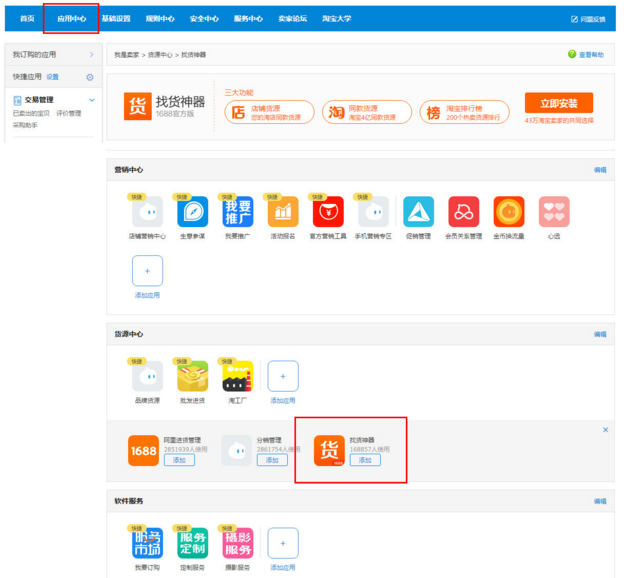
Task: Open the 促销管理 triangle icon
Action: tap(419, 212)
